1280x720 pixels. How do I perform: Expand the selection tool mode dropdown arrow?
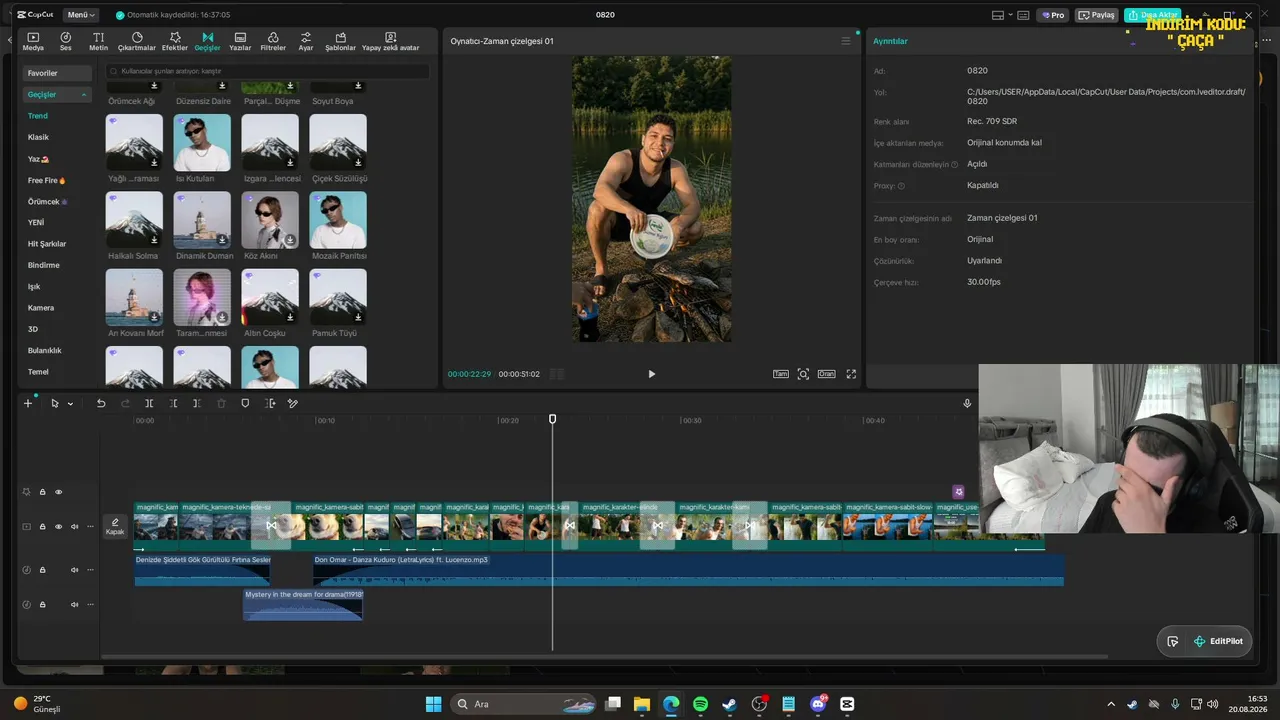pos(70,404)
